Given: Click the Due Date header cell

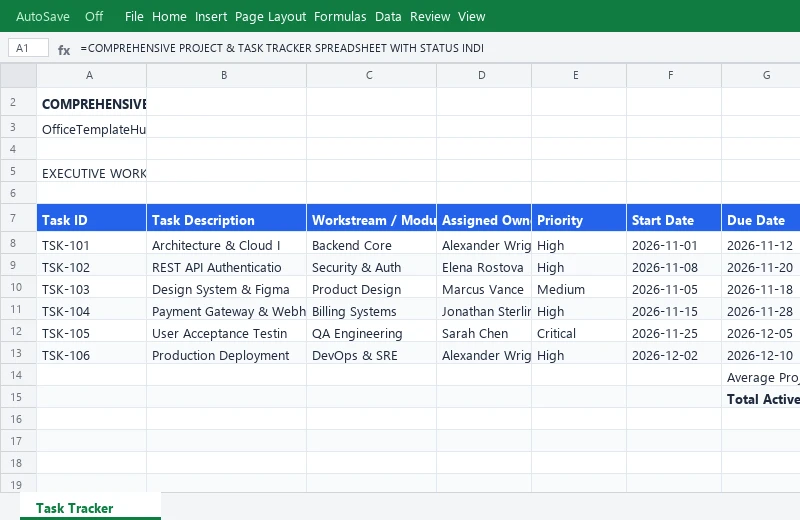Looking at the screenshot, I should 761,218.
